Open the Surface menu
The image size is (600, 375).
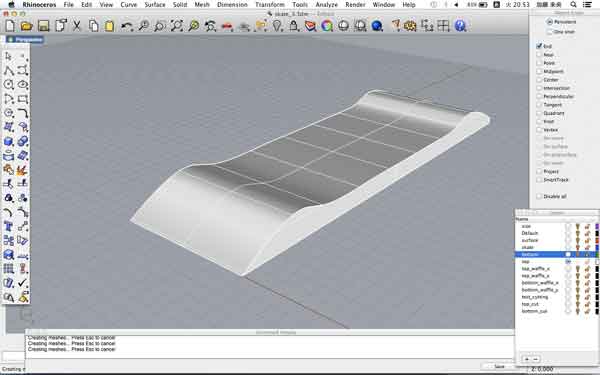pos(155,5)
